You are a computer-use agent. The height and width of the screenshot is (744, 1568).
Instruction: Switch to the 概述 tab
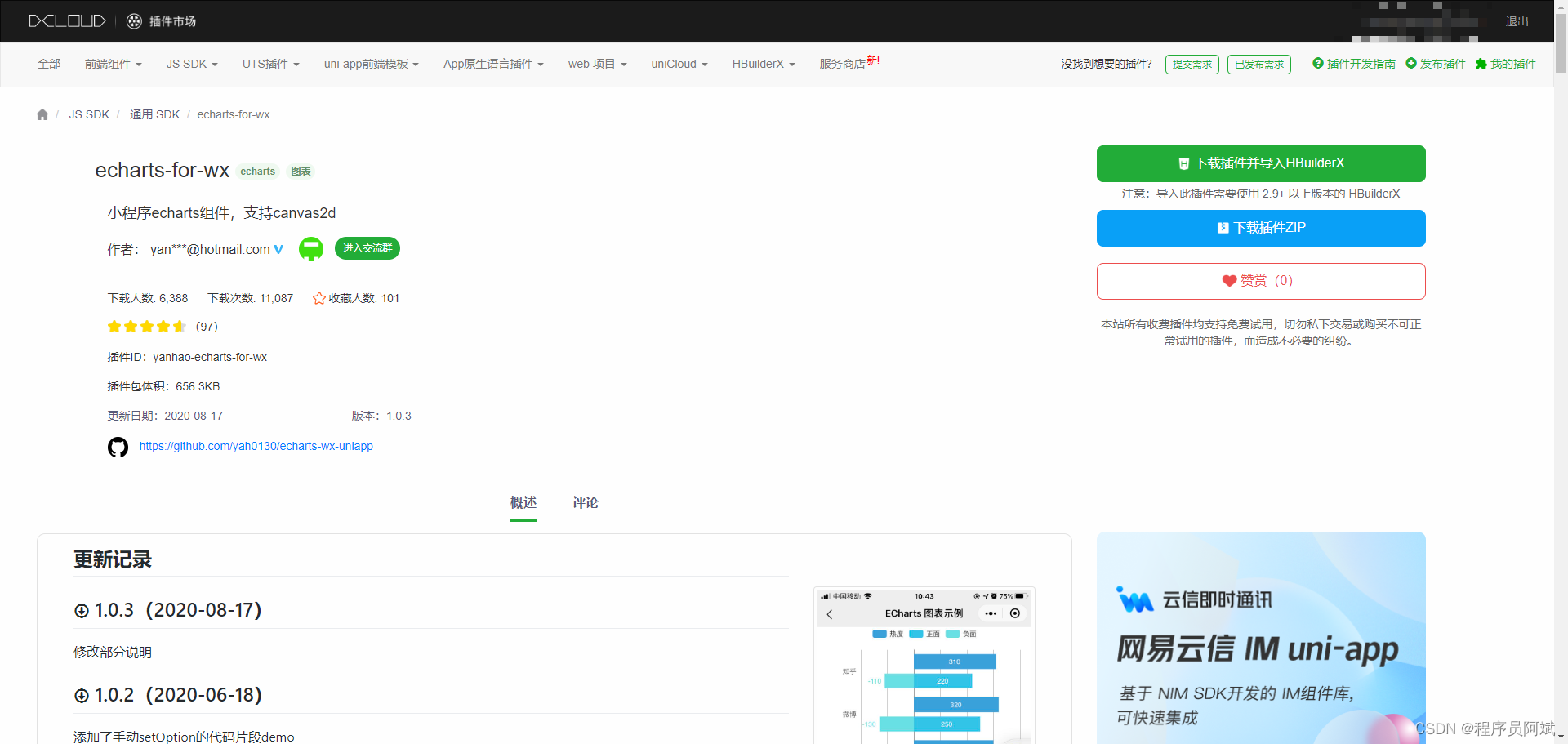click(x=523, y=503)
